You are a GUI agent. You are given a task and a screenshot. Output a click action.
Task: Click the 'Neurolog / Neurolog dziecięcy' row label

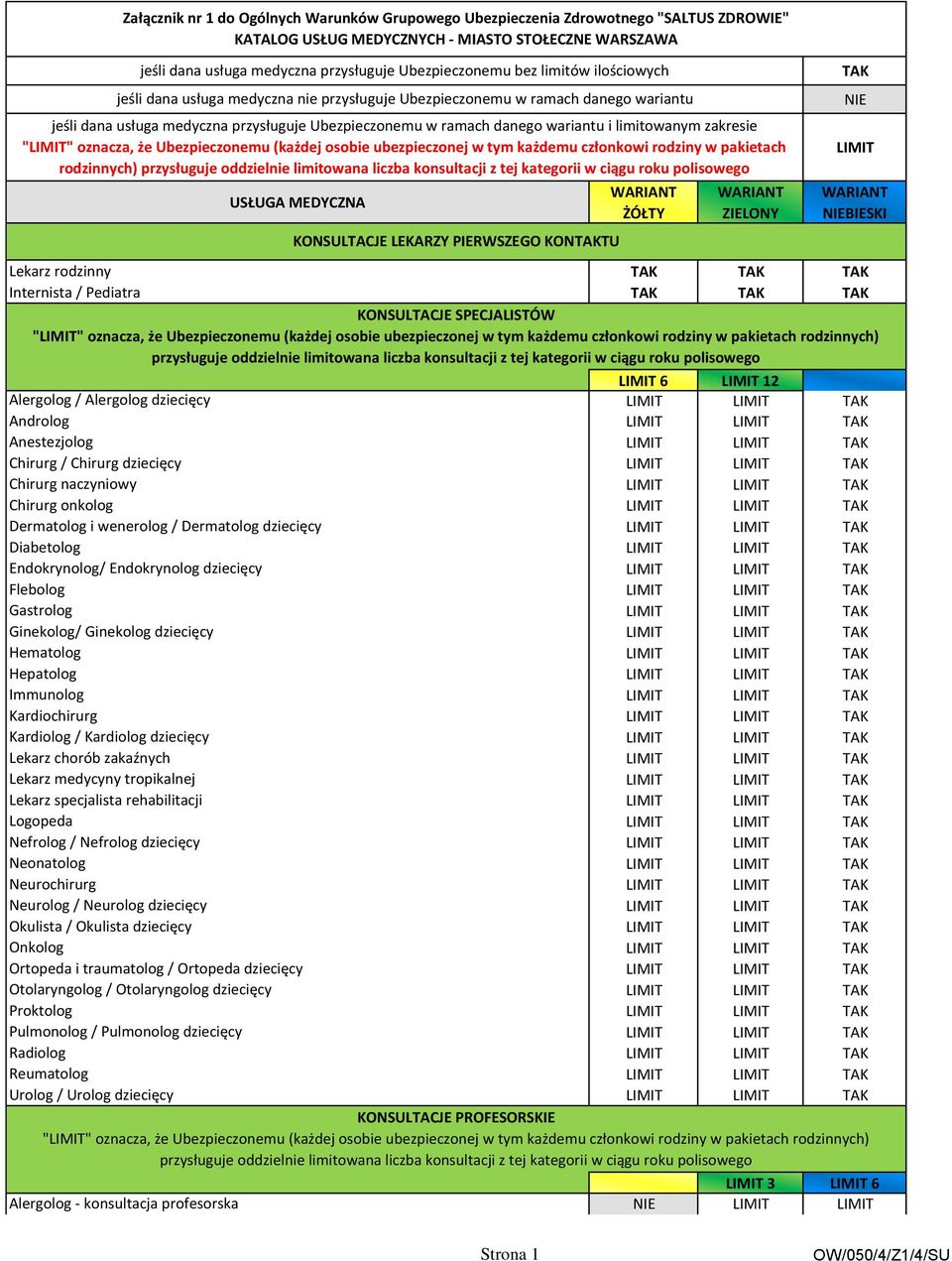(108, 906)
